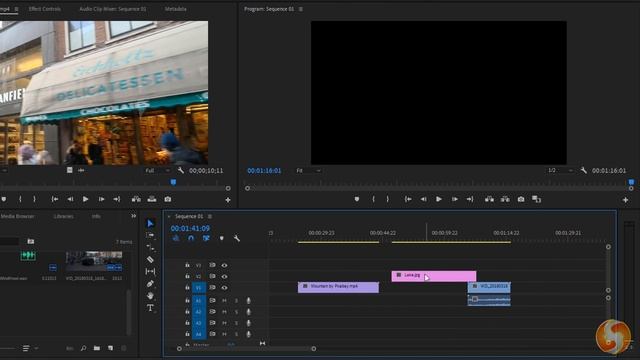Add a marker in the timeline panel
This screenshot has height=360, width=640.
[x=222, y=238]
